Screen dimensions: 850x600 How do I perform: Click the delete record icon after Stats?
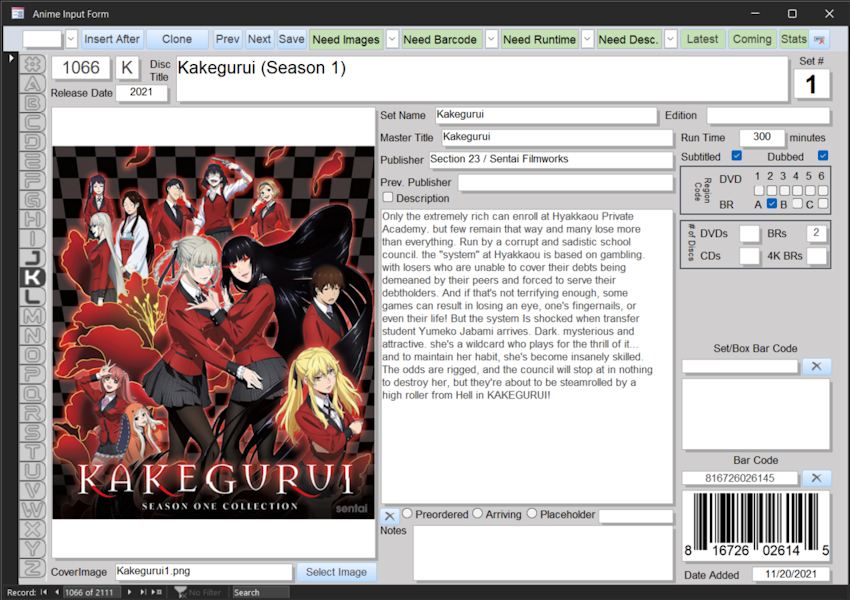pos(819,40)
